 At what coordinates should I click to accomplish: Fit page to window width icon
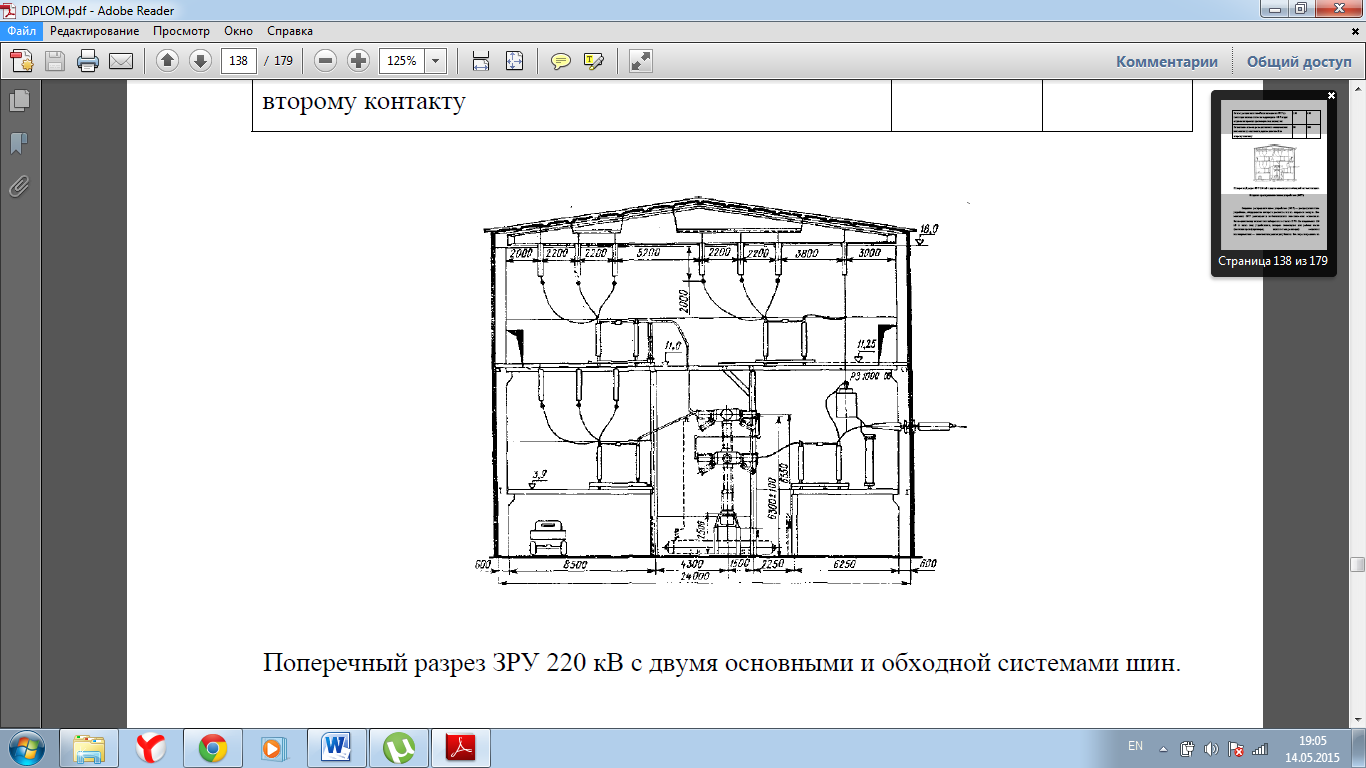pyautogui.click(x=481, y=61)
